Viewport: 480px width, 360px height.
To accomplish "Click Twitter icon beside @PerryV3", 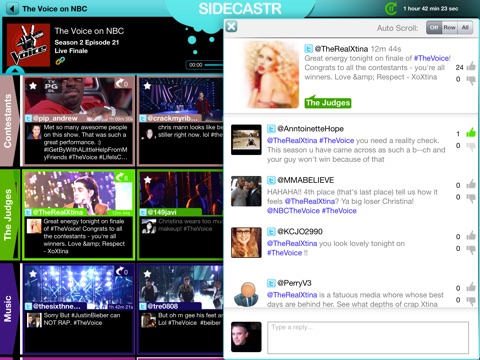I will tap(271, 283).
